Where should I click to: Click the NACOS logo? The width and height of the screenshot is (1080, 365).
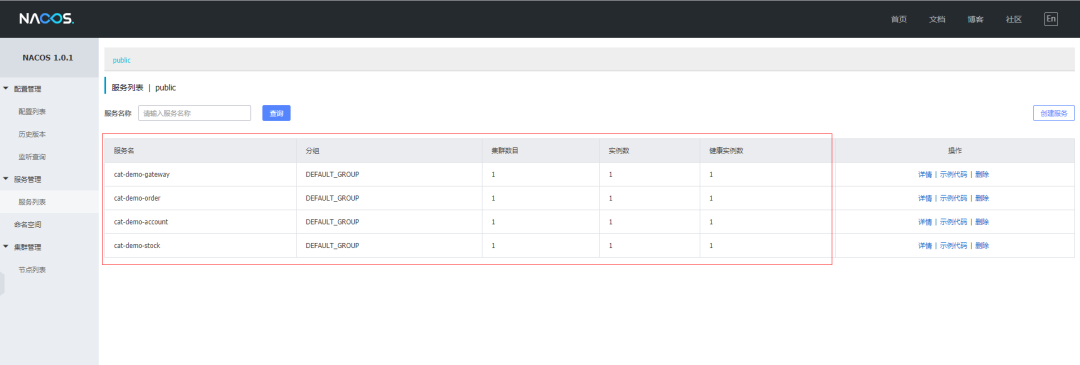click(x=46, y=19)
